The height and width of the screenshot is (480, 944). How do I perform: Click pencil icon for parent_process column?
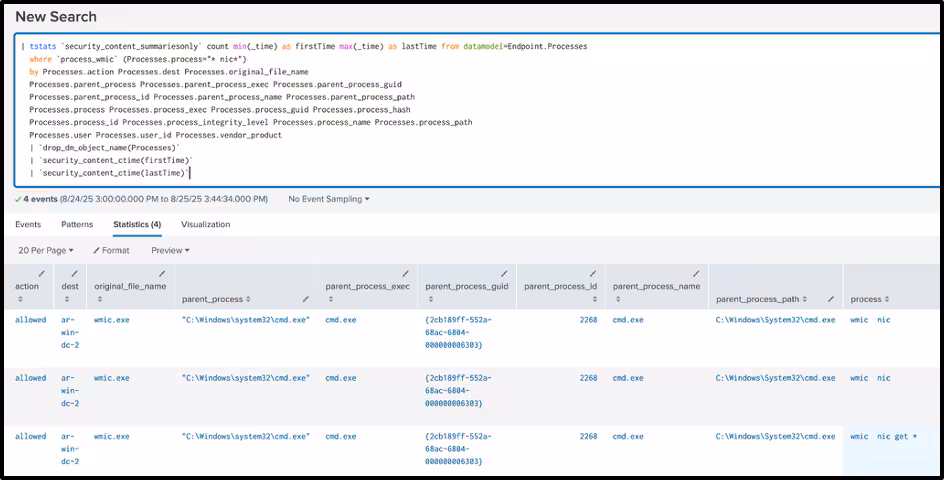305,299
